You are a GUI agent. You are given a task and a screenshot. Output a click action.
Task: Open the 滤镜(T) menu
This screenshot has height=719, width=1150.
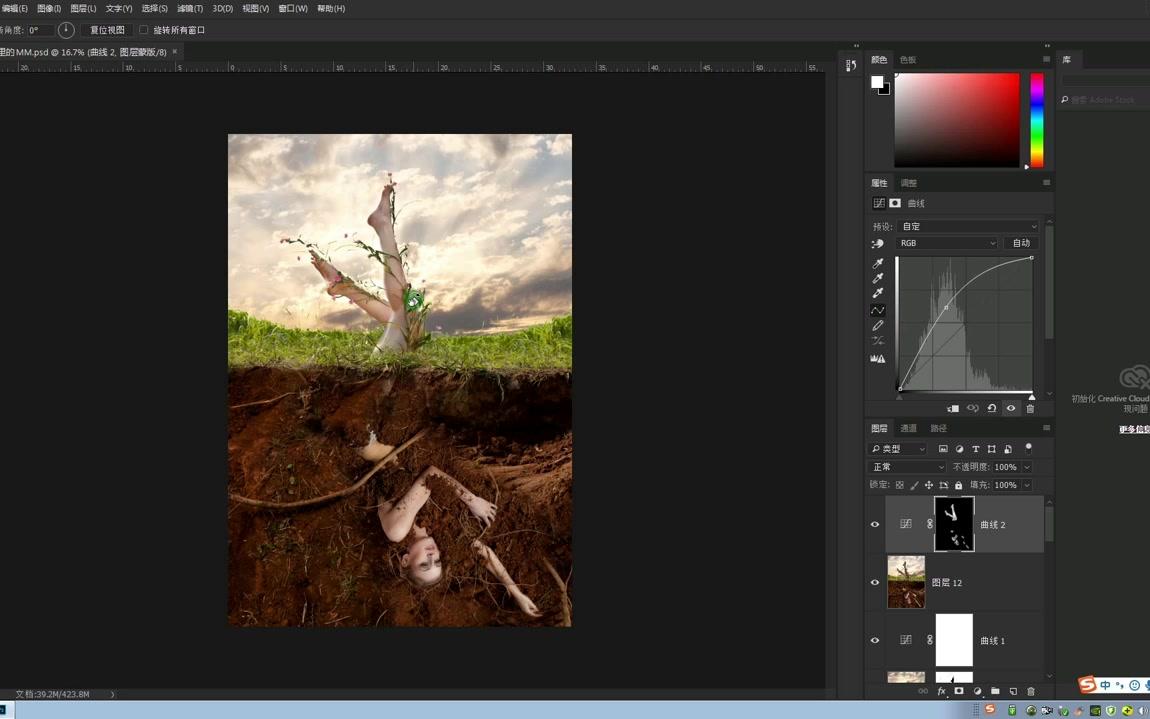[x=190, y=8]
